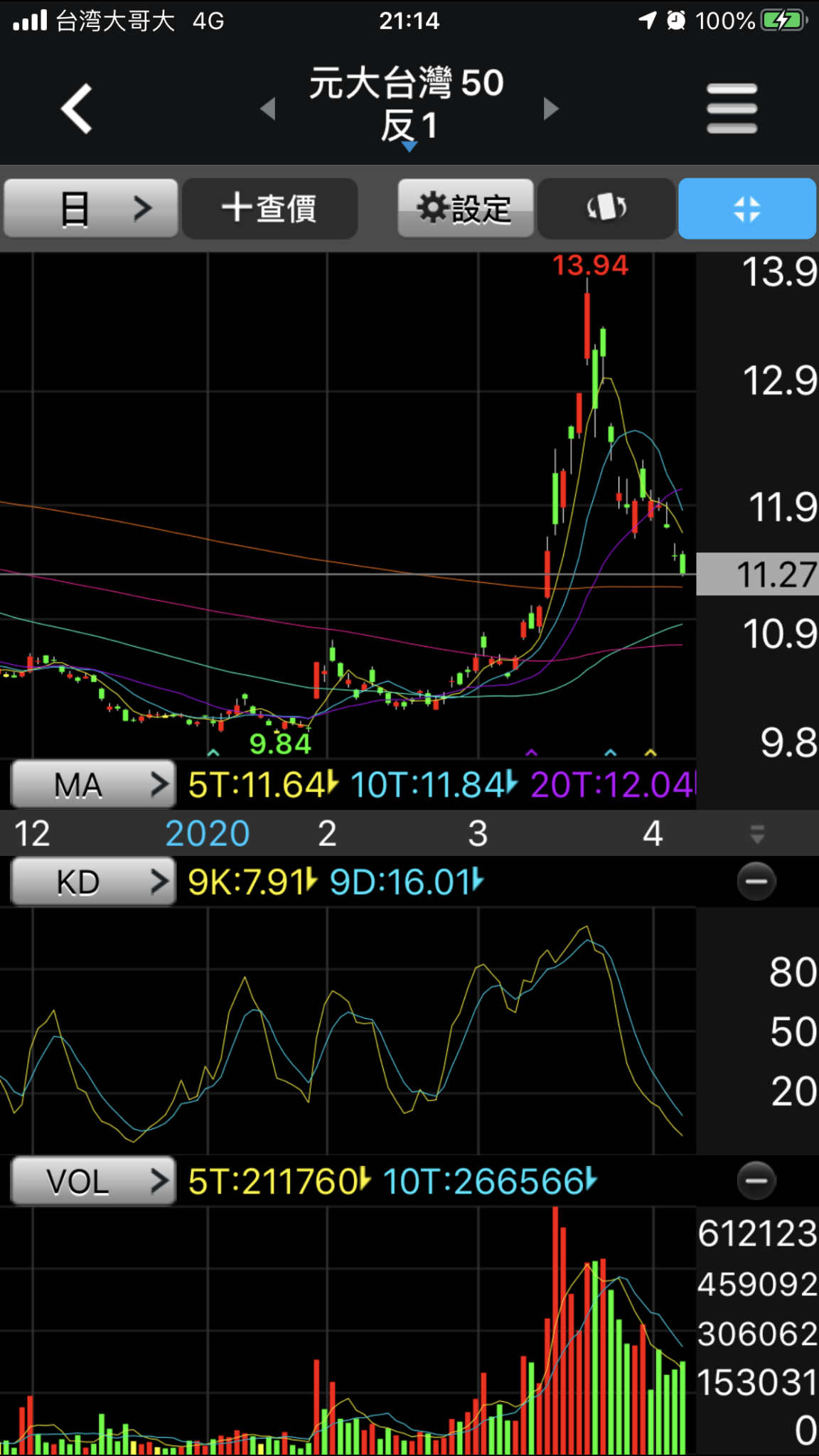Toggle the blue fullscreen collapse button

click(746, 208)
